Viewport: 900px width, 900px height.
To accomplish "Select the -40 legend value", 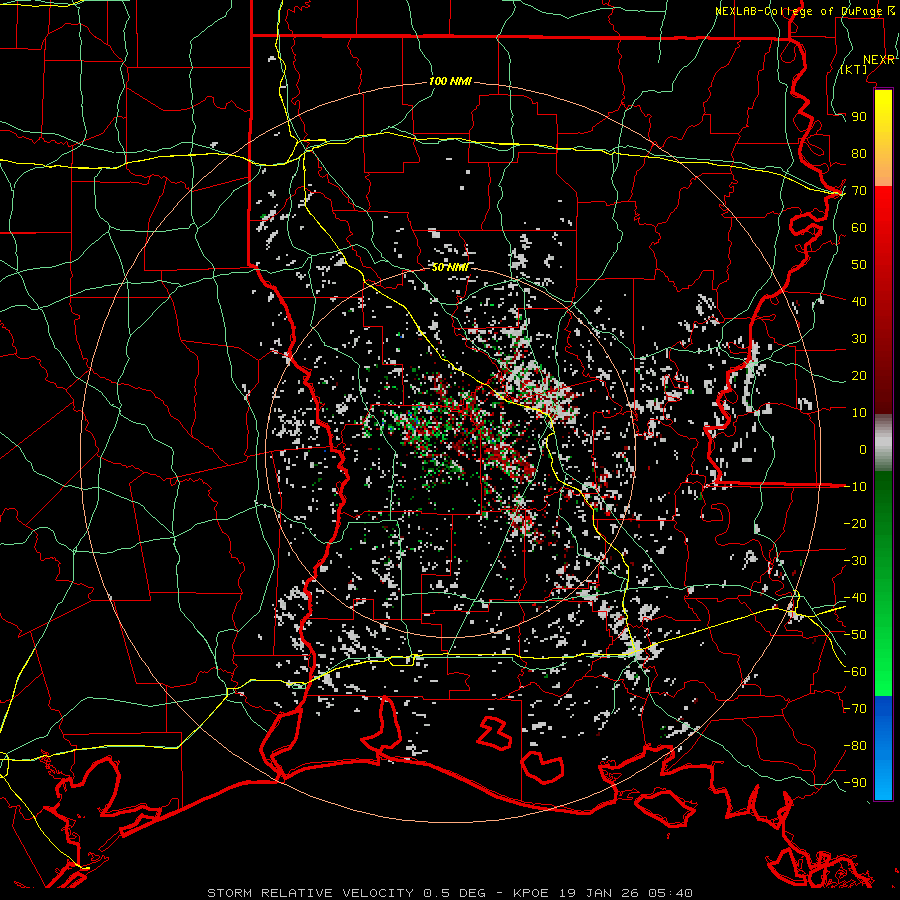I will click(x=855, y=598).
